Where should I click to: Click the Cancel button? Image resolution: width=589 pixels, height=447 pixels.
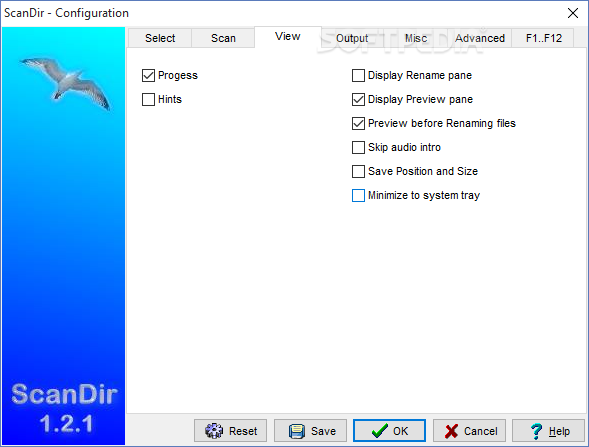(x=470, y=430)
